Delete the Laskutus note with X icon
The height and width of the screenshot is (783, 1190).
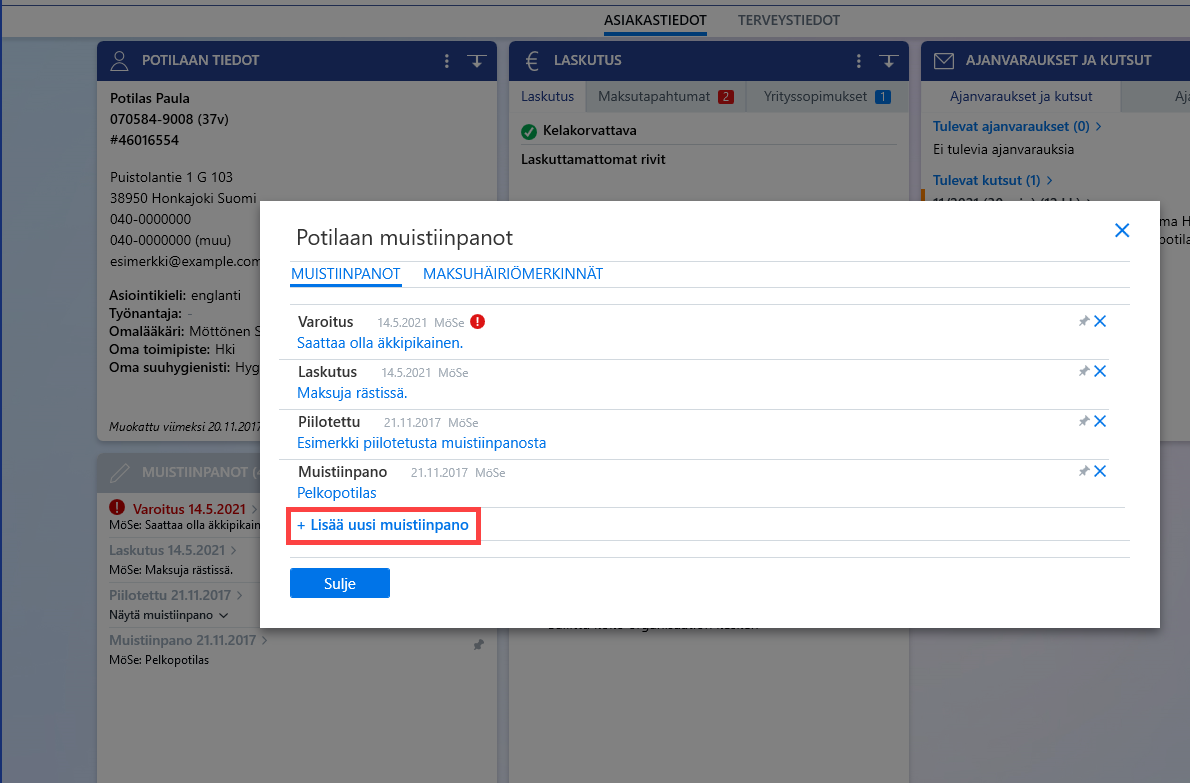[1100, 371]
